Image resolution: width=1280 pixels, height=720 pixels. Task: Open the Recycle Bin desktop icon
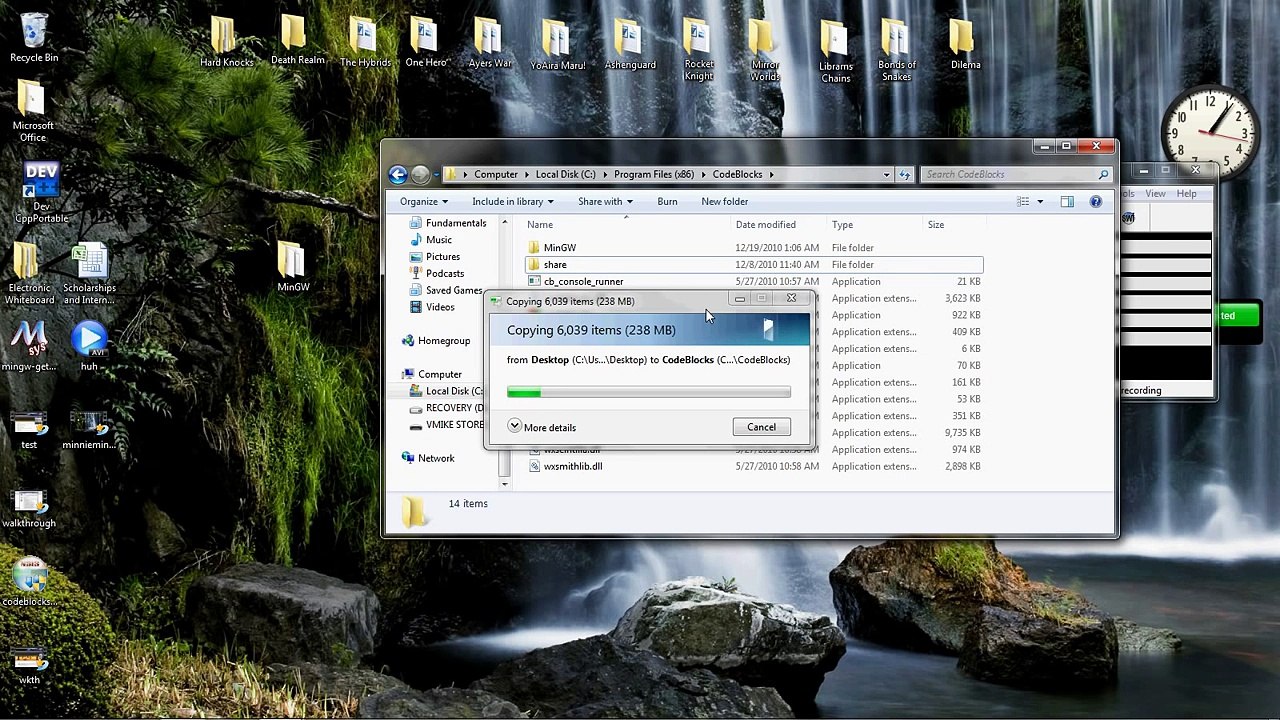click(33, 38)
